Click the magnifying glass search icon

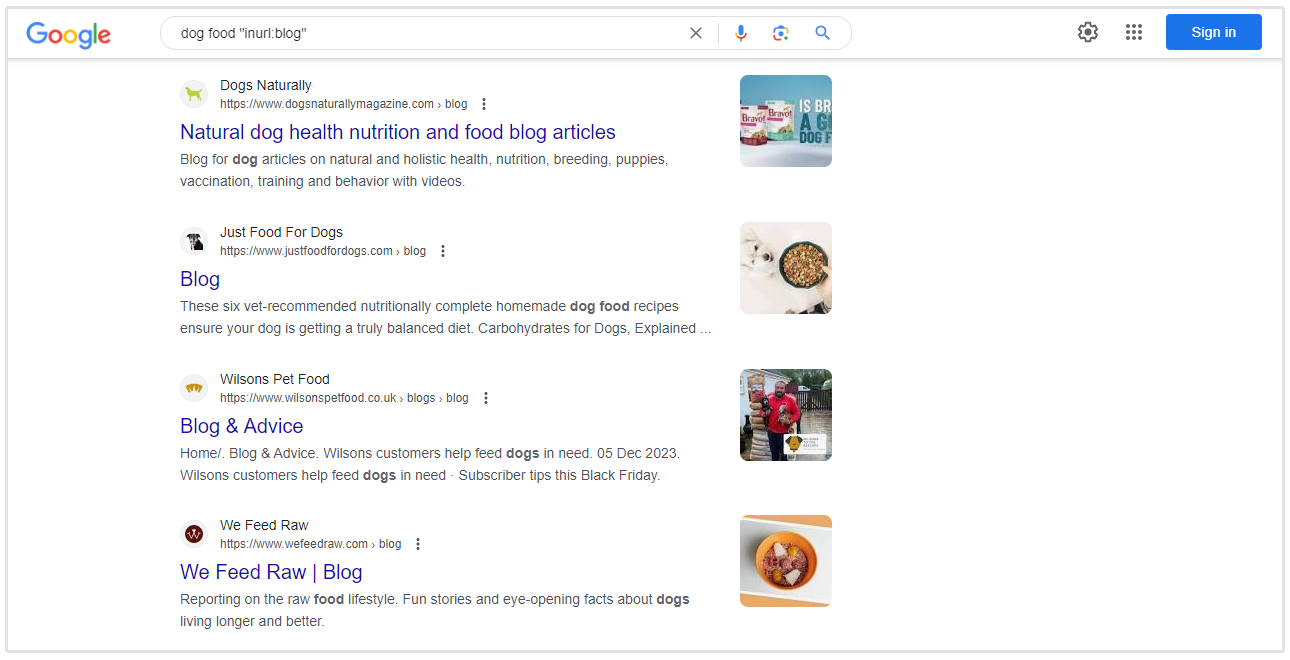tap(822, 33)
